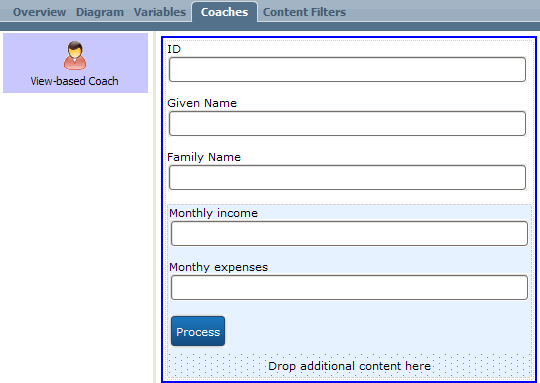Click the Monthy expenses label
Image resolution: width=540 pixels, height=383 pixels.
(x=219, y=267)
